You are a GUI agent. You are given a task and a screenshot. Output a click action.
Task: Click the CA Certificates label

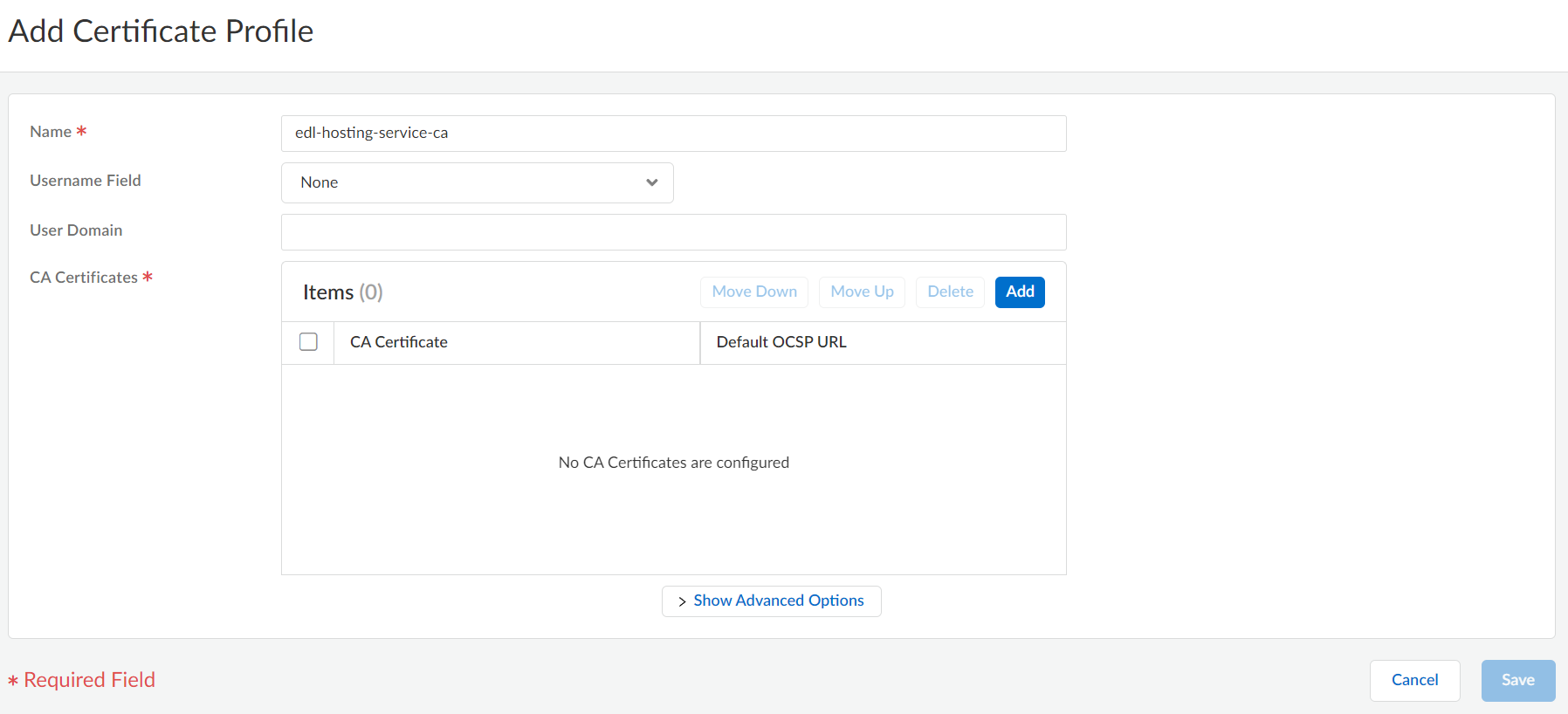point(84,278)
